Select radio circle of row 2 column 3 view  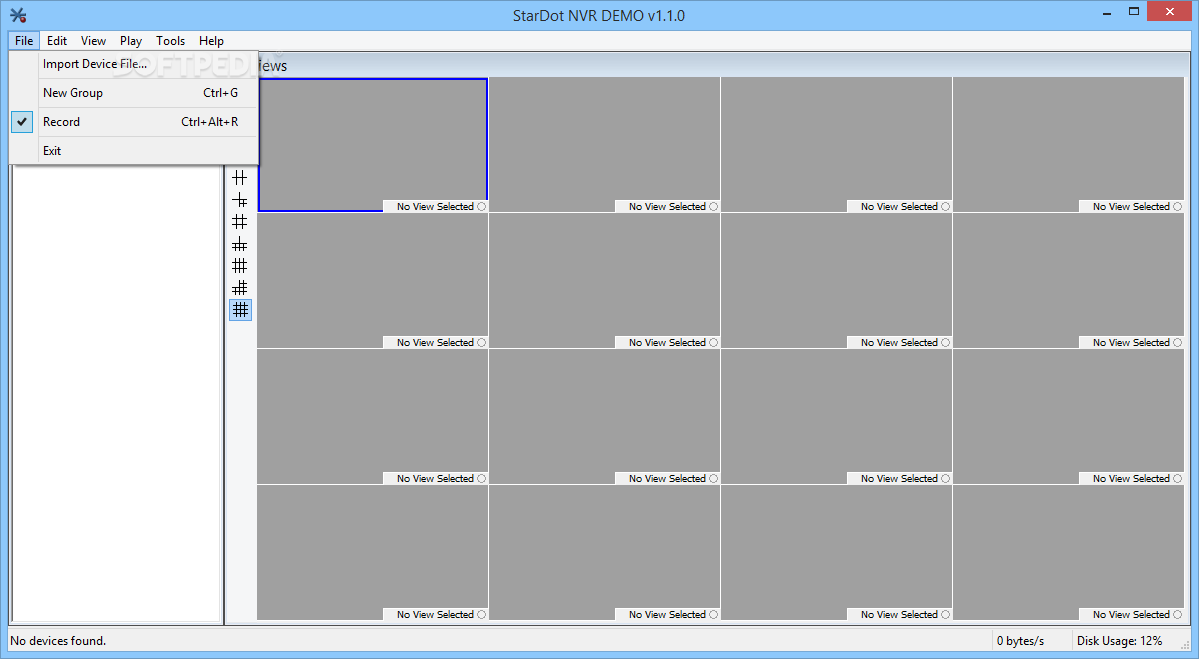coord(946,342)
